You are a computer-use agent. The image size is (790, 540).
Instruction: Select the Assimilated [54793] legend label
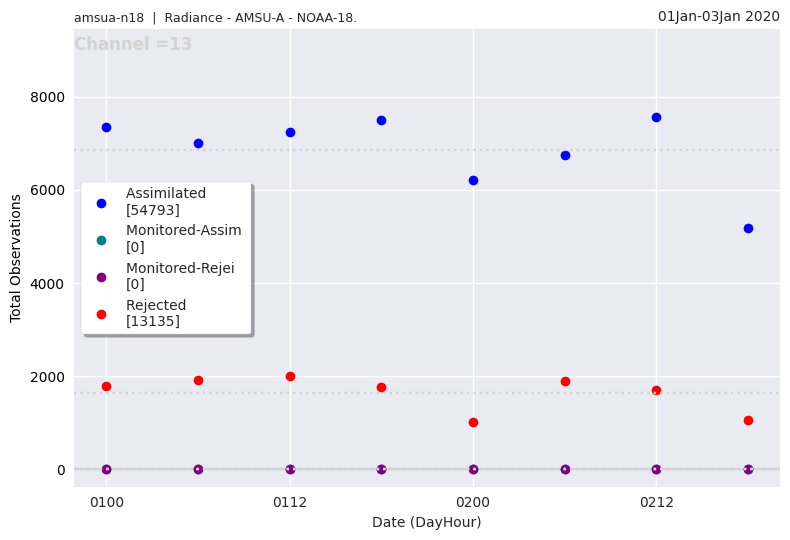pos(166,202)
